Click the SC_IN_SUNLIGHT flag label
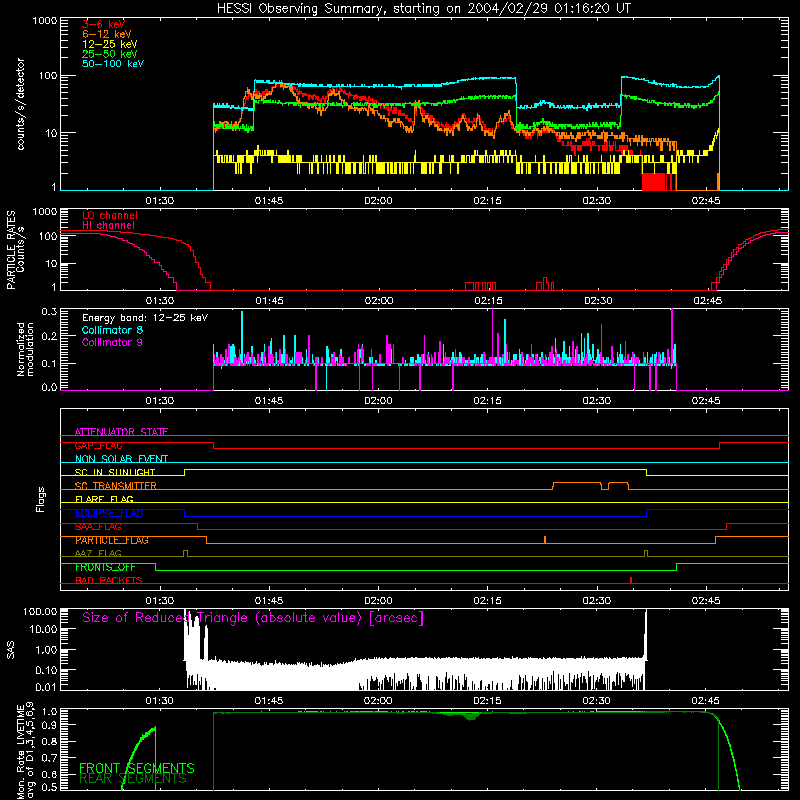Screen dimensions: 800x800 [115, 472]
